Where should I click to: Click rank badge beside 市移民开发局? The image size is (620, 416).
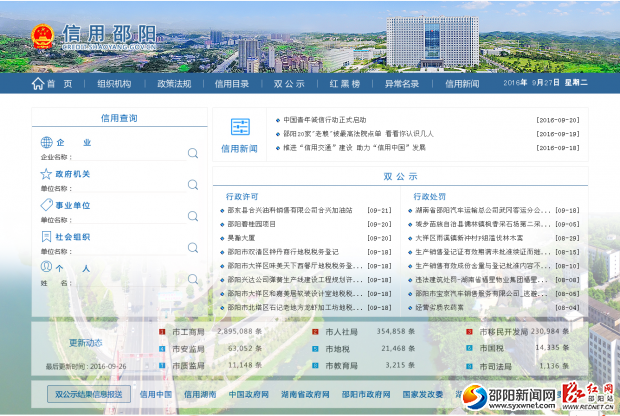coord(469,332)
